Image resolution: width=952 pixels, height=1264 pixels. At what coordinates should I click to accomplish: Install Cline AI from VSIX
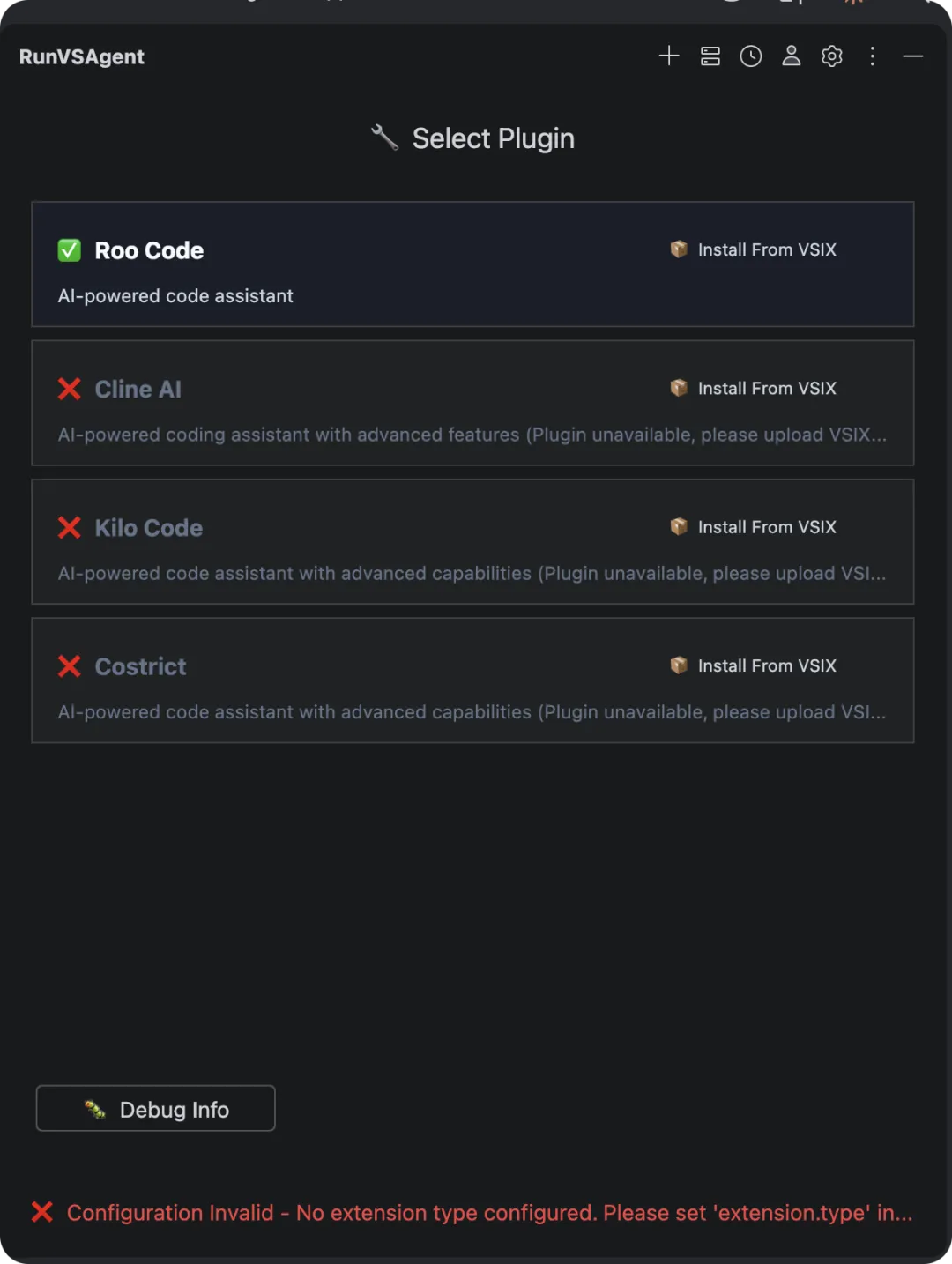(x=754, y=388)
